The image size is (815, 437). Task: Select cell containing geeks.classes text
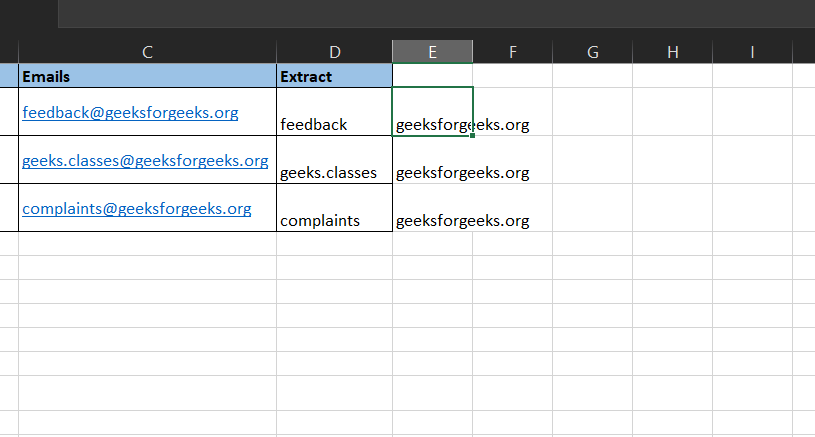[x=334, y=160]
